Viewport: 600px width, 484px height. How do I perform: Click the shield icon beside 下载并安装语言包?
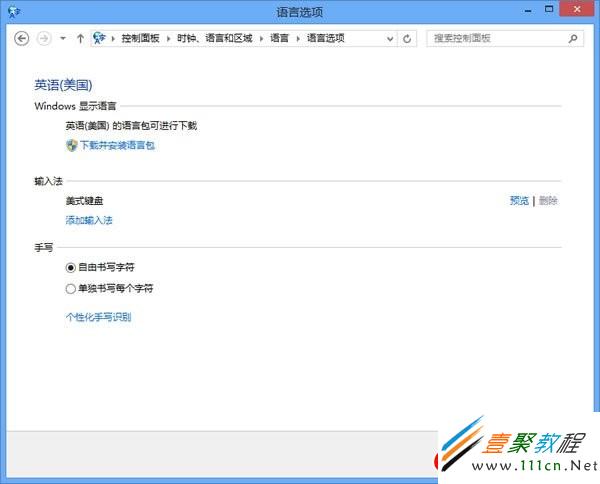coord(72,145)
